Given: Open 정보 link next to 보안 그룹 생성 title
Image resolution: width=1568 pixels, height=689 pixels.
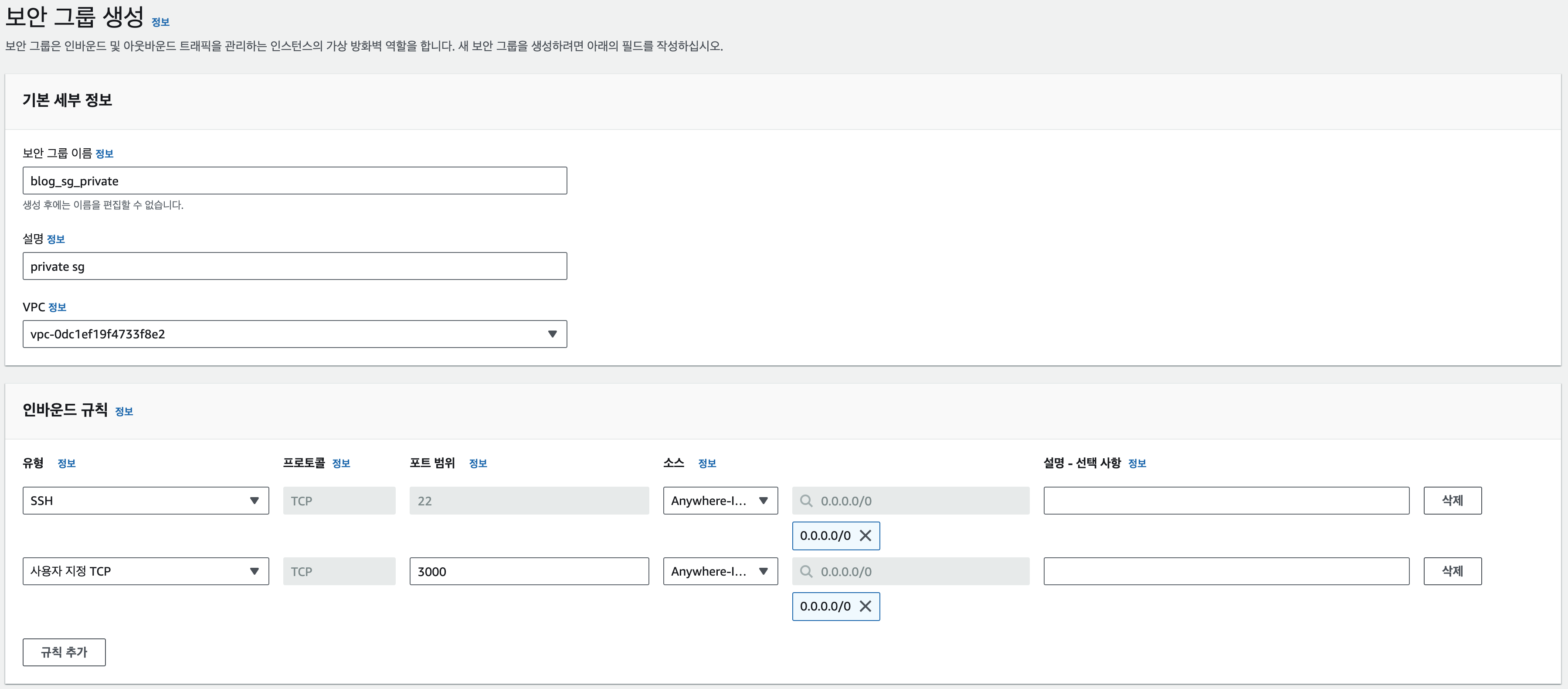Looking at the screenshot, I should pos(161,23).
